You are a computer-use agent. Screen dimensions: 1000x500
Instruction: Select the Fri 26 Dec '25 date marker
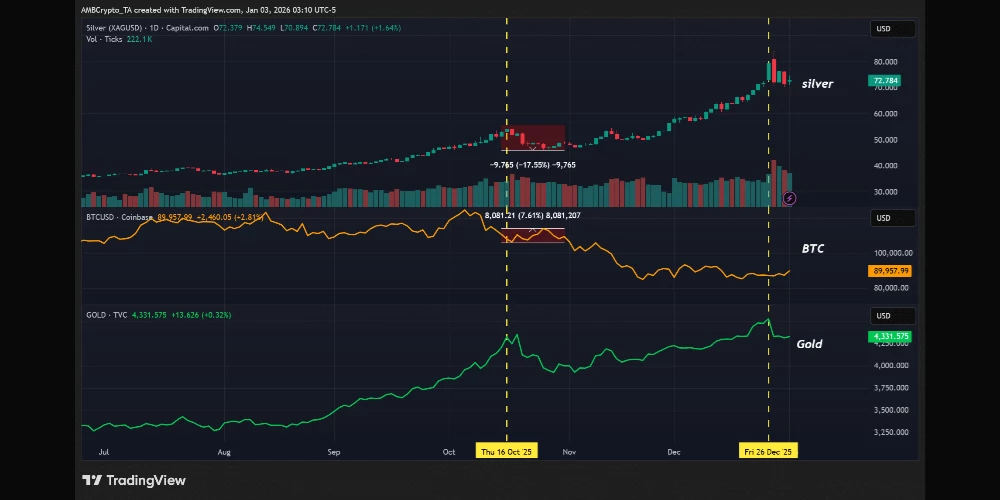click(768, 452)
